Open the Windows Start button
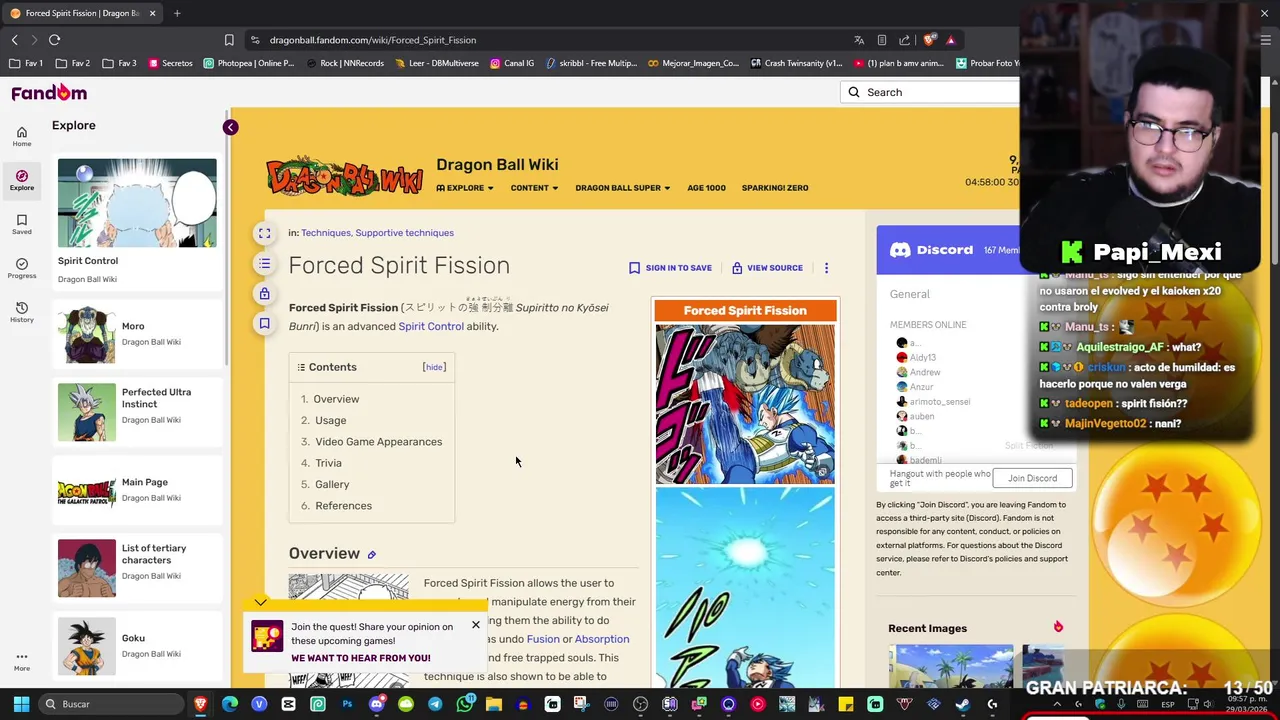This screenshot has height=720, width=1280. click(21, 704)
